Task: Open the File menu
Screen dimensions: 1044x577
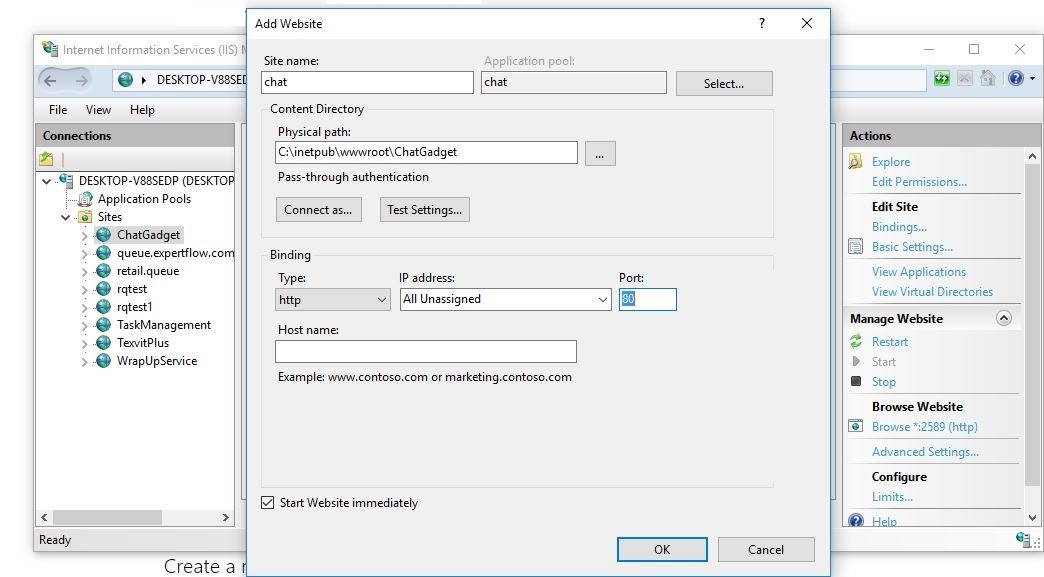Action: coord(58,110)
